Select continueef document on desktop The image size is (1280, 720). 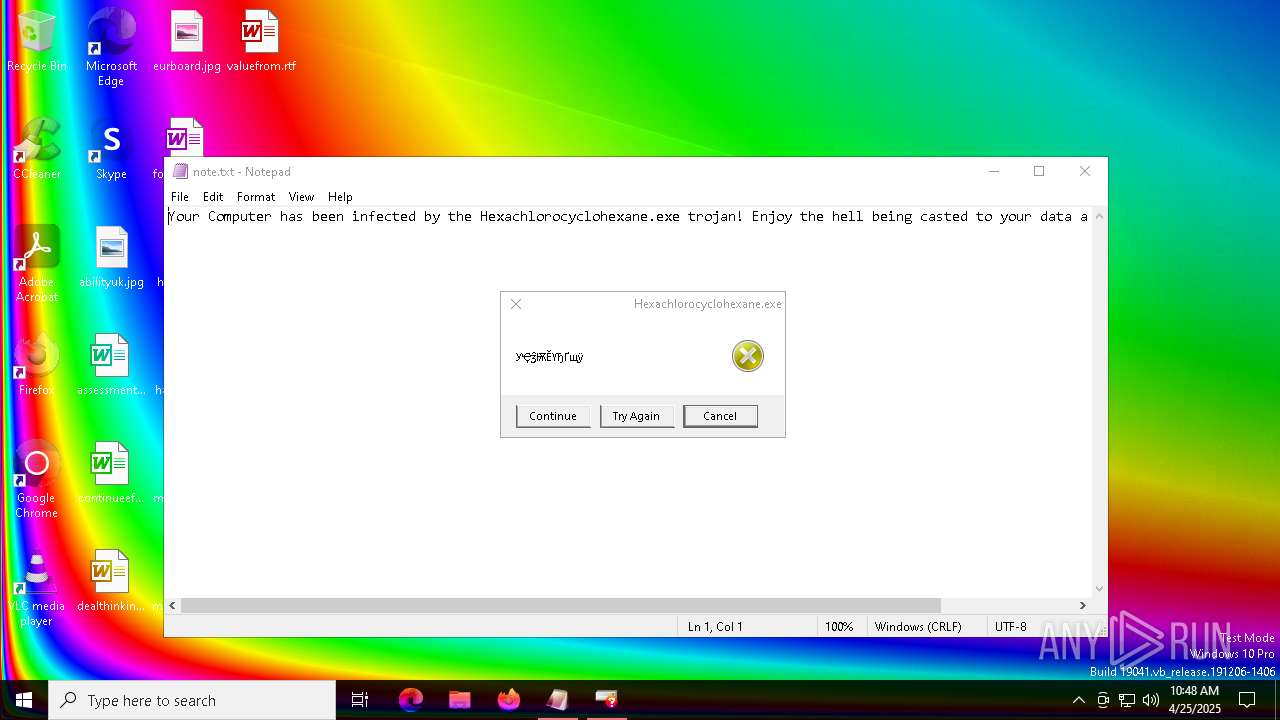[x=111, y=472]
